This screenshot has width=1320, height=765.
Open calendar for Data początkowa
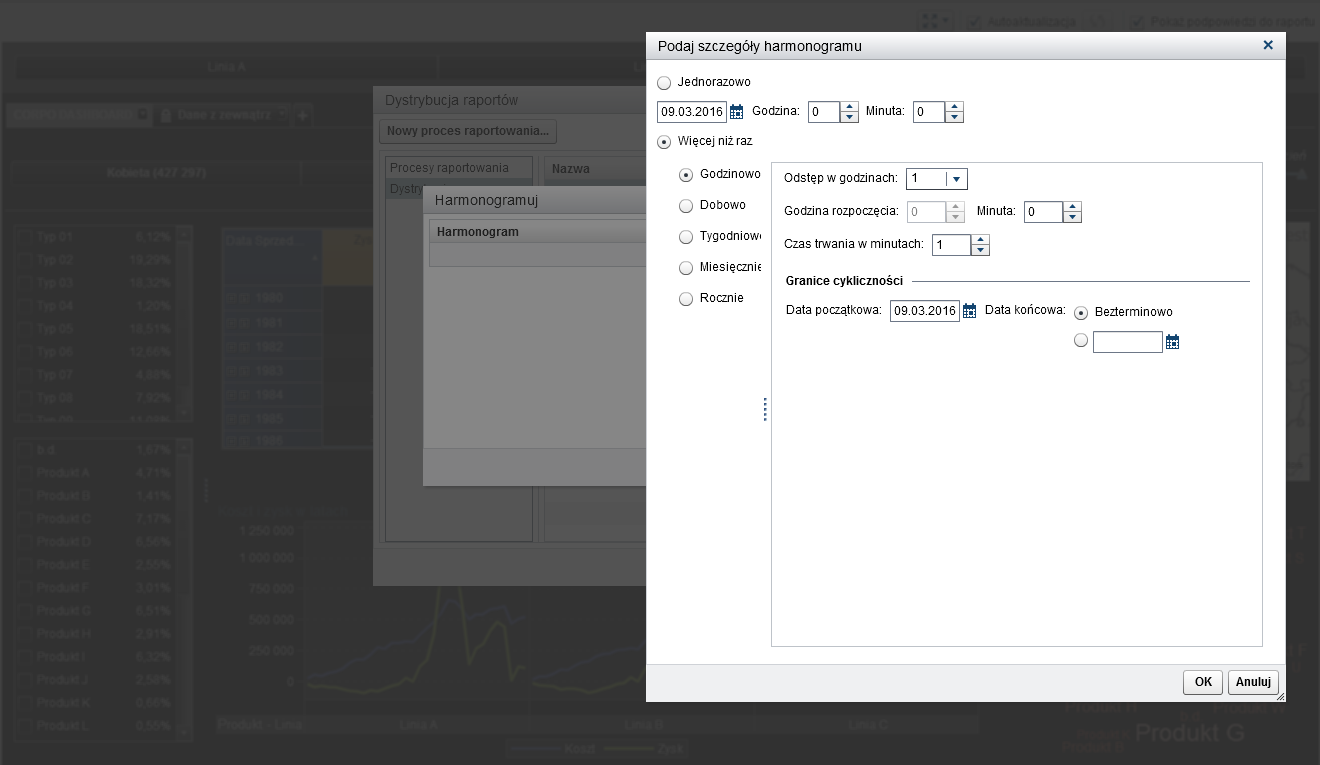click(x=969, y=311)
